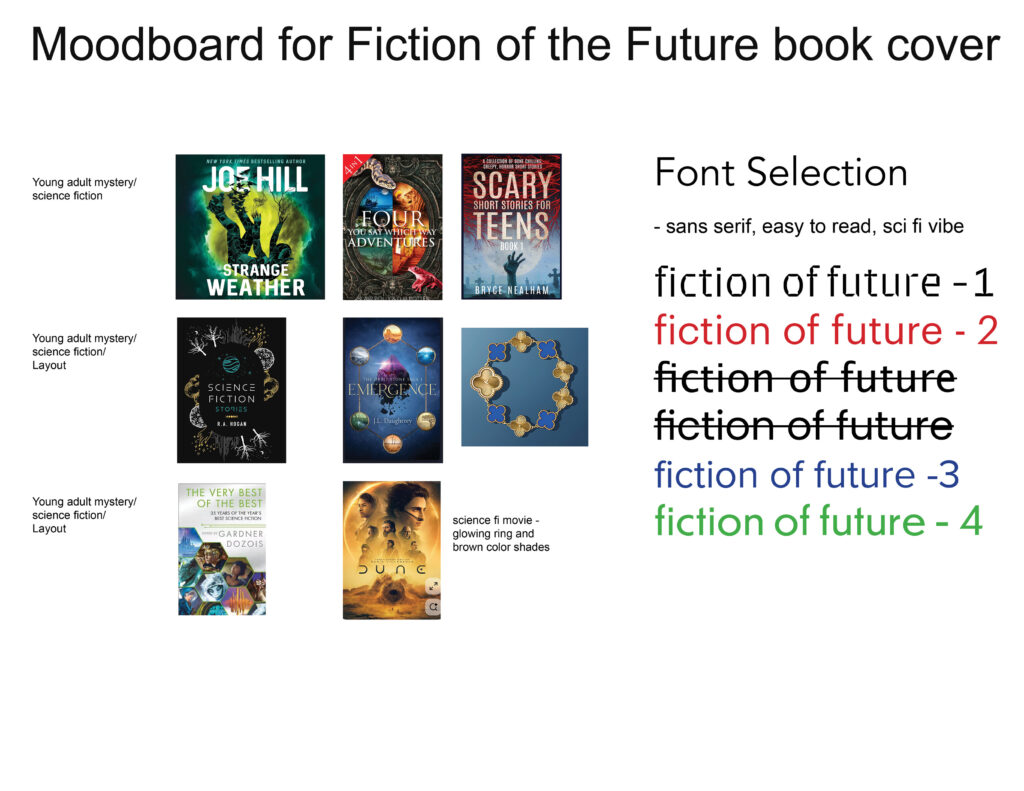Click the sans serif font description note

(808, 227)
